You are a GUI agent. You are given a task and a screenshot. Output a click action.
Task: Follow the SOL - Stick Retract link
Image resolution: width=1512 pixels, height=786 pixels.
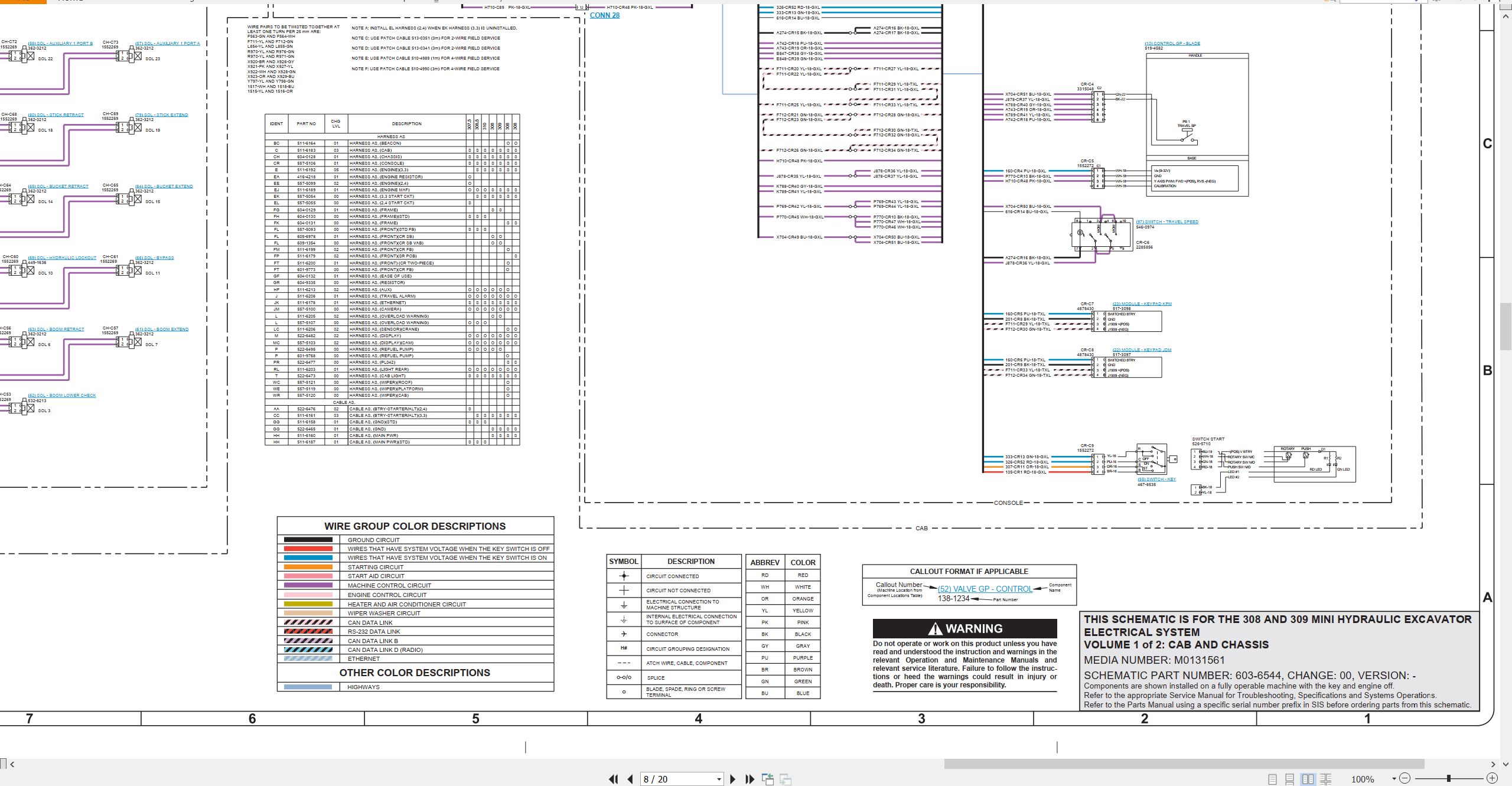pyautogui.click(x=56, y=115)
